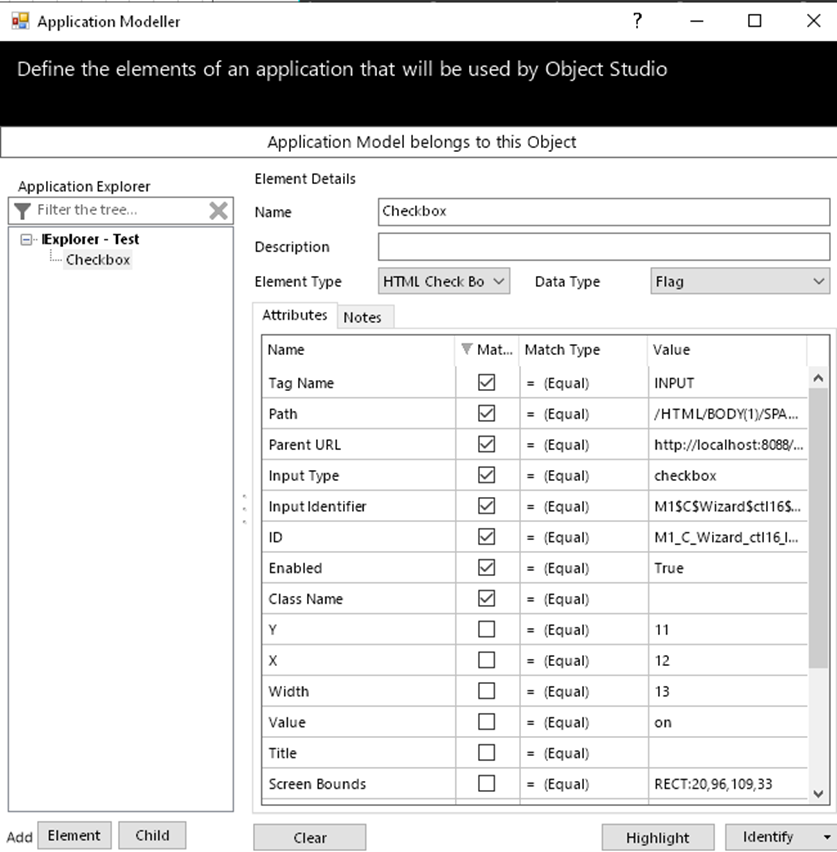Change the Path match type

coord(584,414)
